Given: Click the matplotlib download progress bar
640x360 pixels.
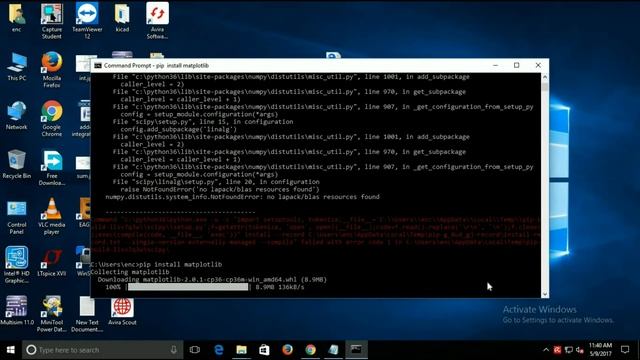Looking at the screenshot, I should point(188,287).
